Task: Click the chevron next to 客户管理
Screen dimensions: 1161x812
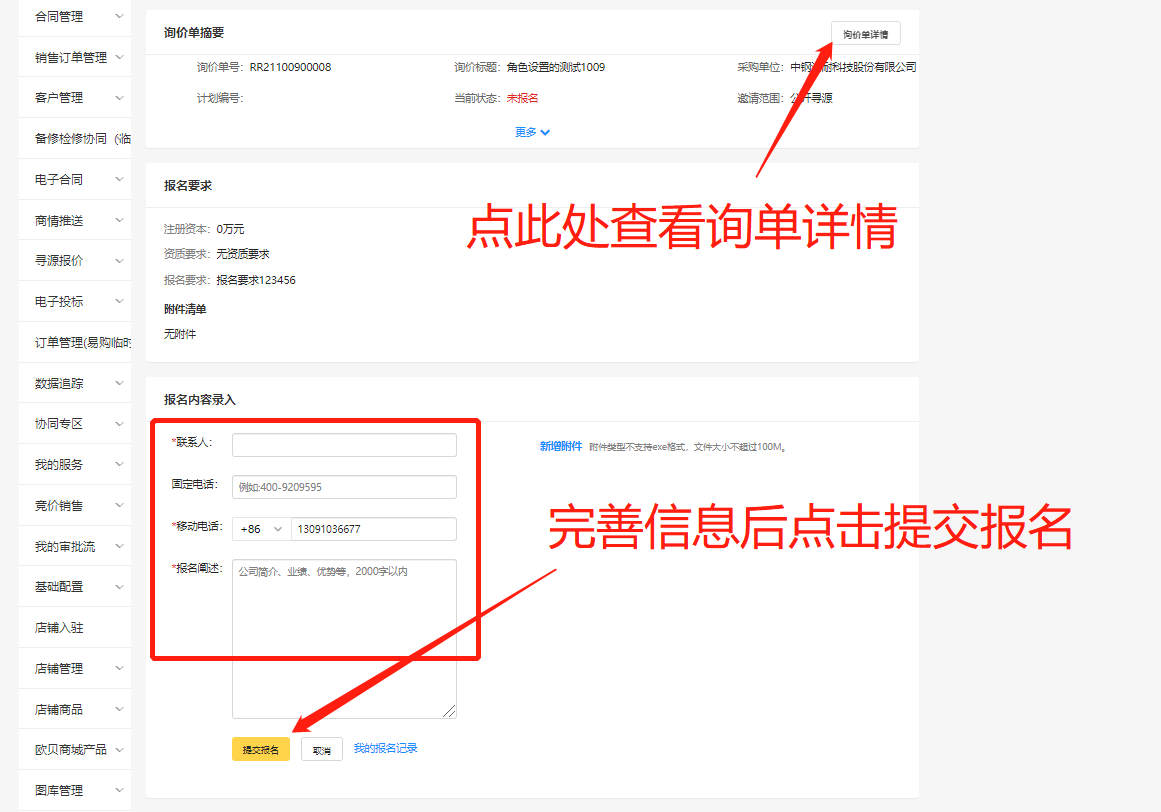Action: (x=119, y=98)
